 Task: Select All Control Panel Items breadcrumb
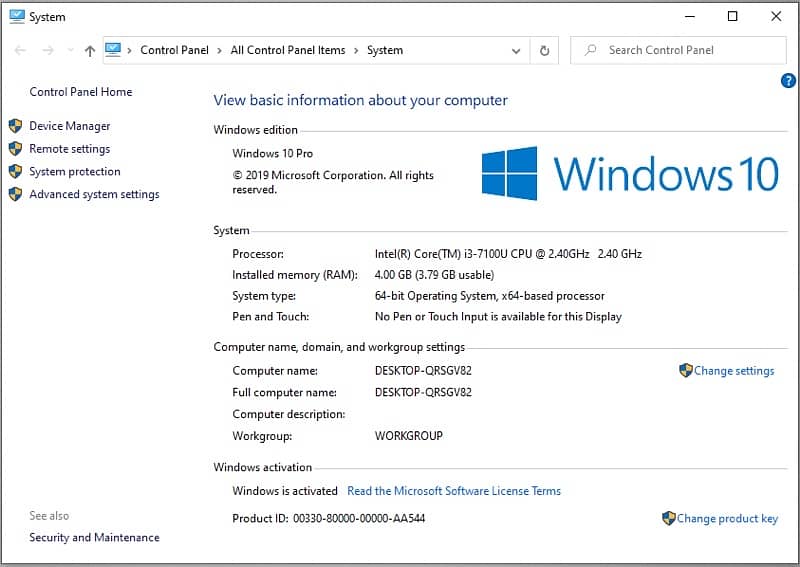tap(287, 50)
